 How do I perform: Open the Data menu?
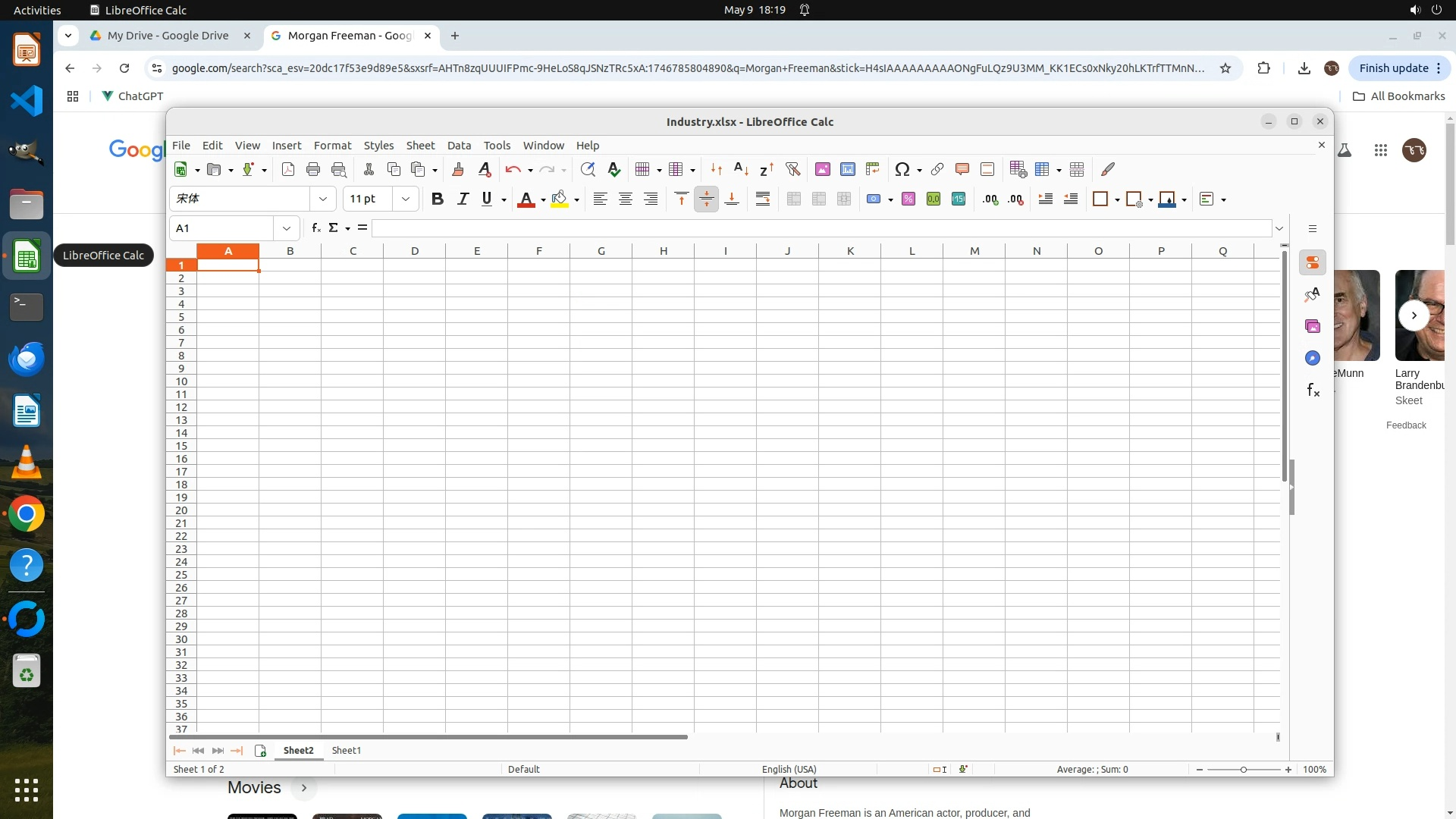click(459, 145)
